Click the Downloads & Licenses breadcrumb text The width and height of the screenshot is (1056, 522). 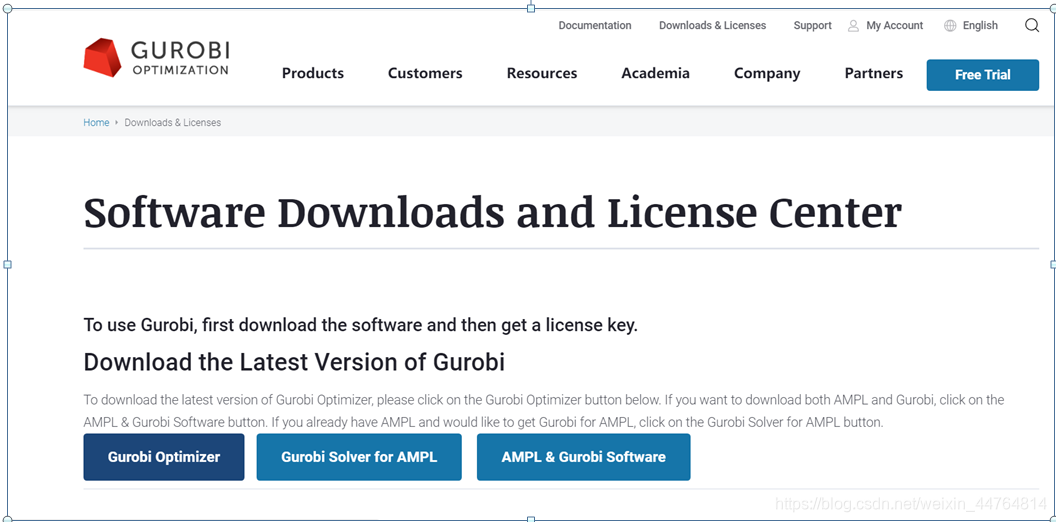[172, 123]
